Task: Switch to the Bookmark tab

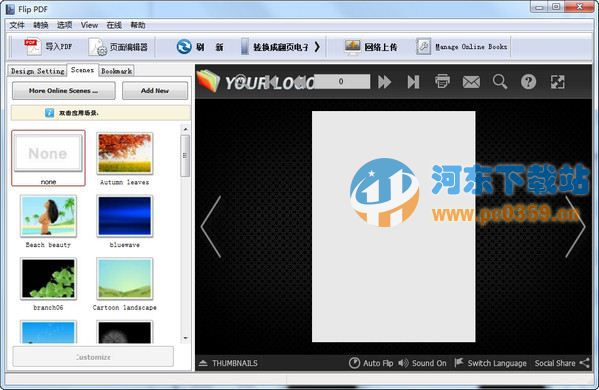Action: [117, 71]
